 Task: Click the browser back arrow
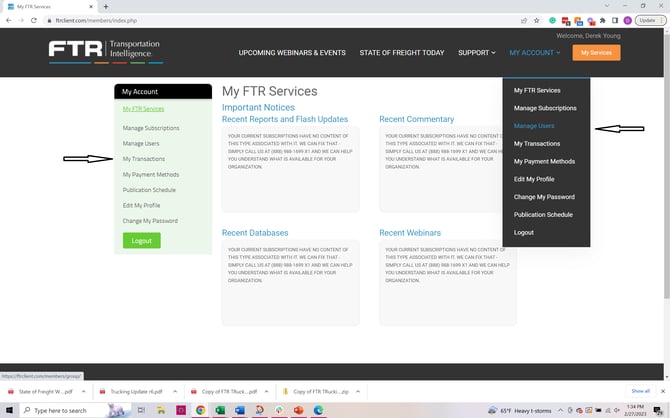click(9, 21)
